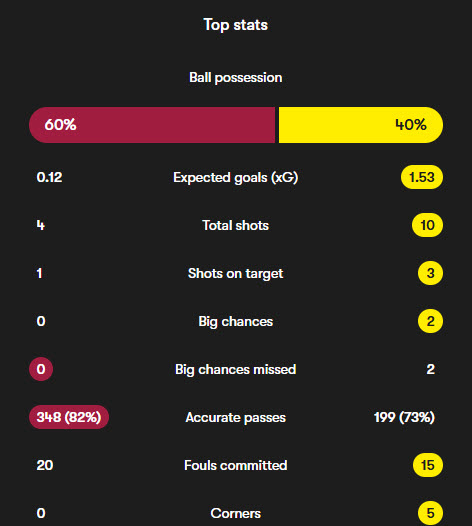472x526 pixels.
Task: Click the 0.12 xG value
Action: coord(49,177)
